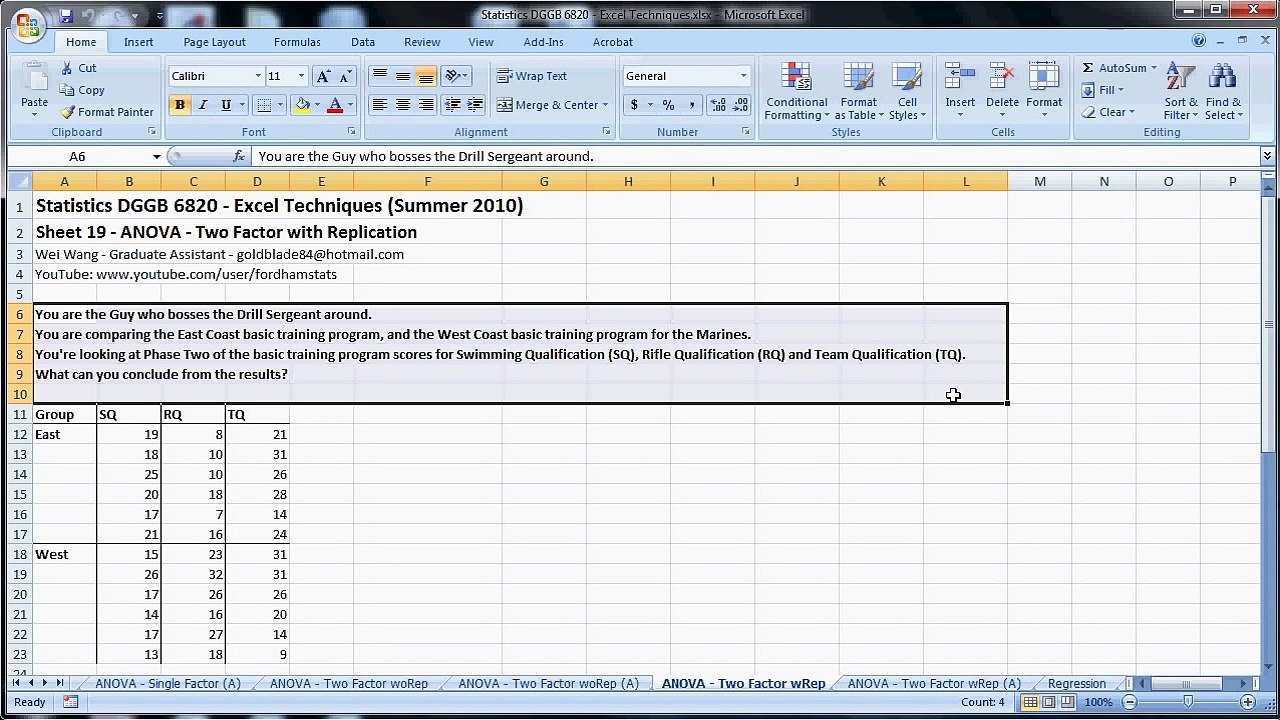The image size is (1280, 720).
Task: Center the text horizontally
Action: point(403,105)
